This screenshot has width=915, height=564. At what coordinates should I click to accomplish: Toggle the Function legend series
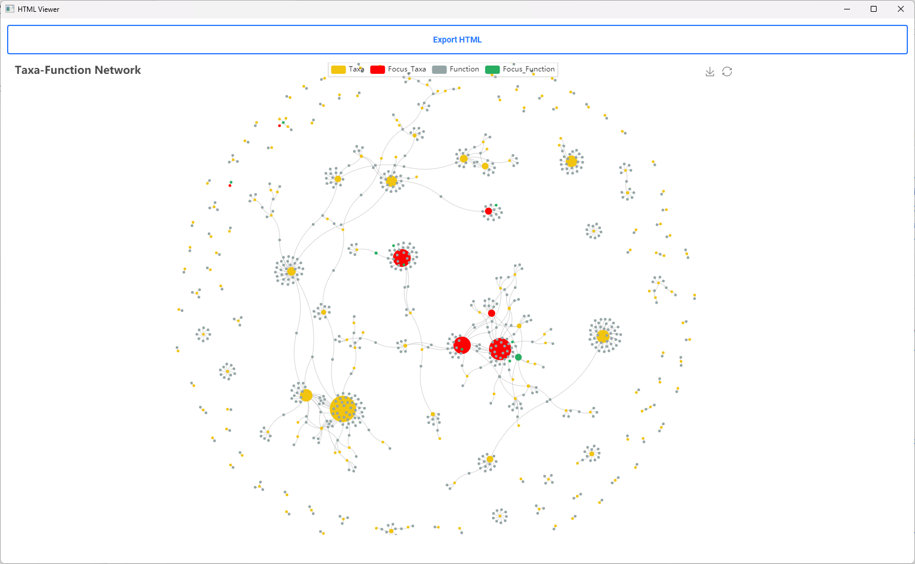click(x=456, y=69)
